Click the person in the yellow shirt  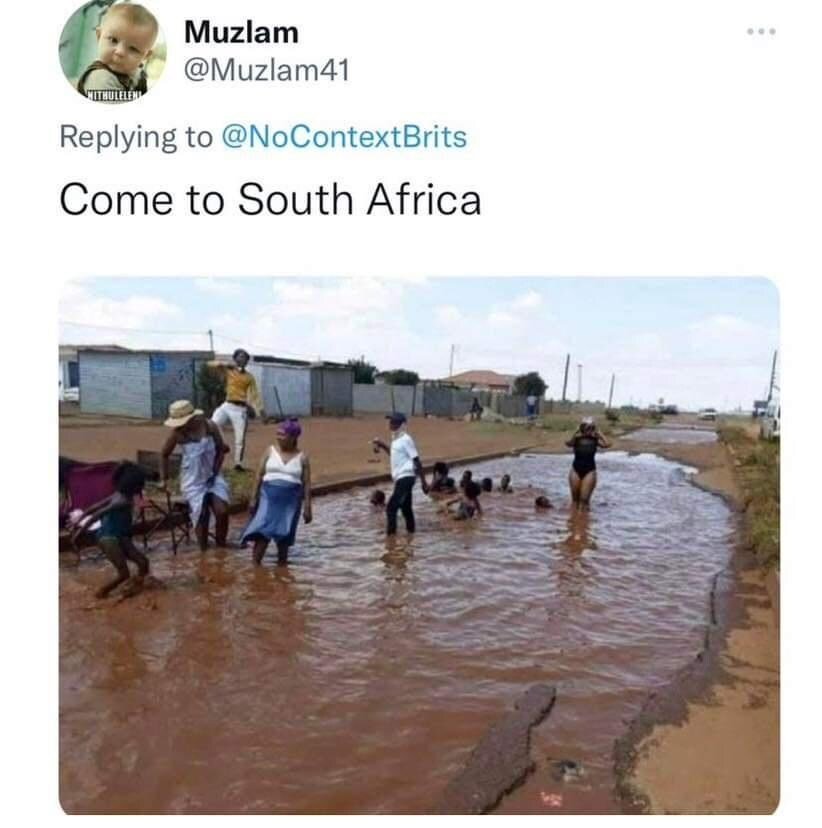click(x=238, y=407)
